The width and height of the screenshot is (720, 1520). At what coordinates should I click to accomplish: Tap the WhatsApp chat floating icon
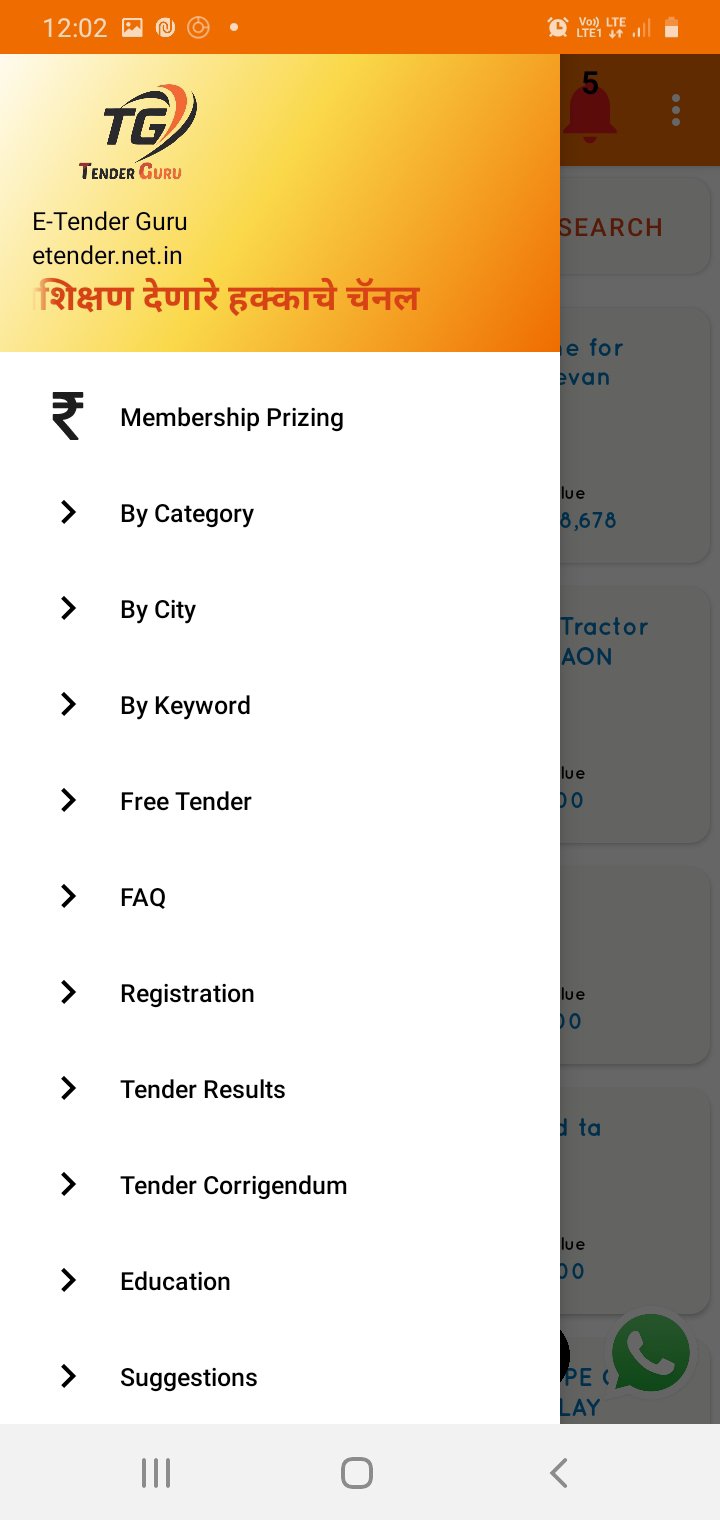651,1352
